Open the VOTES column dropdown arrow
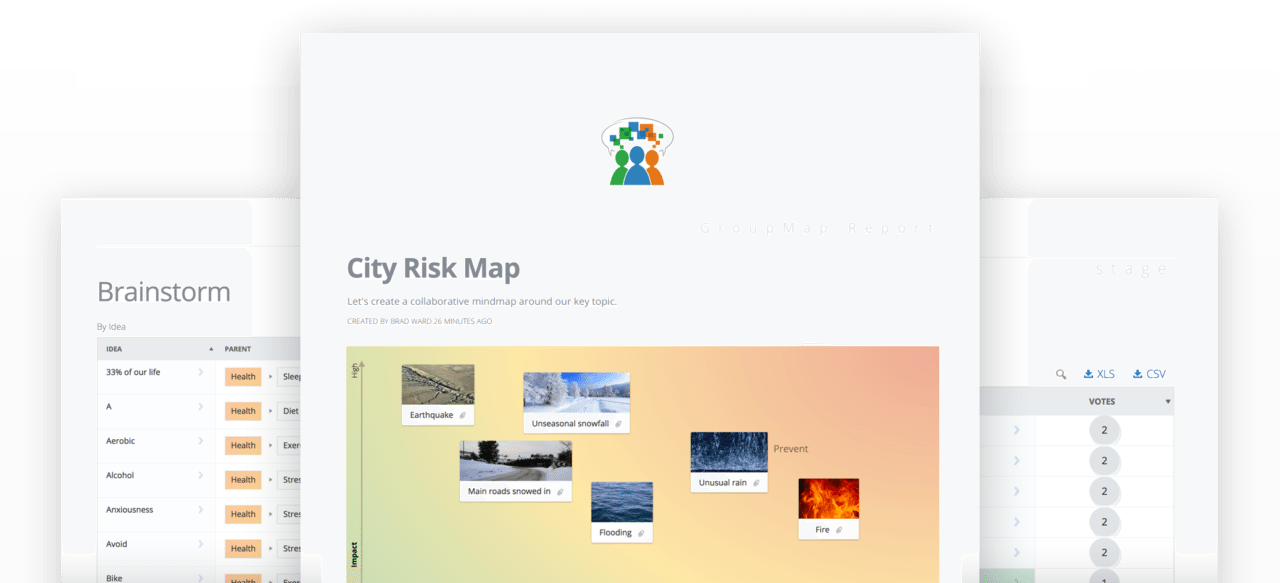This screenshot has width=1280, height=583. point(1166,401)
